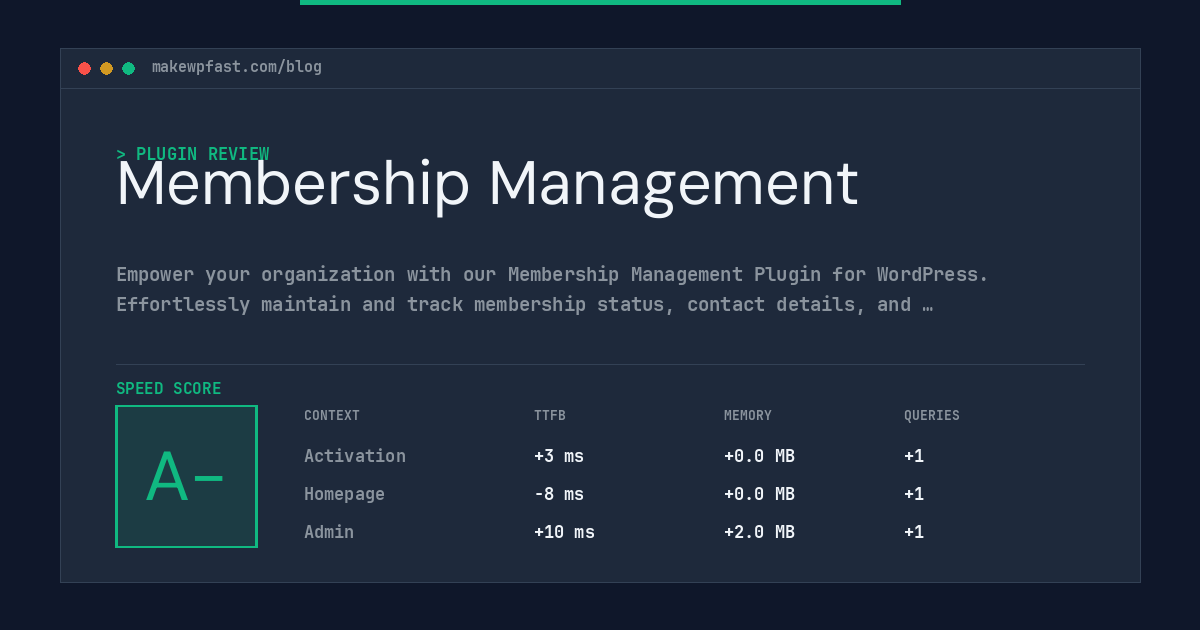Click the Homepage memory value "+0.0 MB"
1200x630 pixels.
pyautogui.click(x=759, y=494)
